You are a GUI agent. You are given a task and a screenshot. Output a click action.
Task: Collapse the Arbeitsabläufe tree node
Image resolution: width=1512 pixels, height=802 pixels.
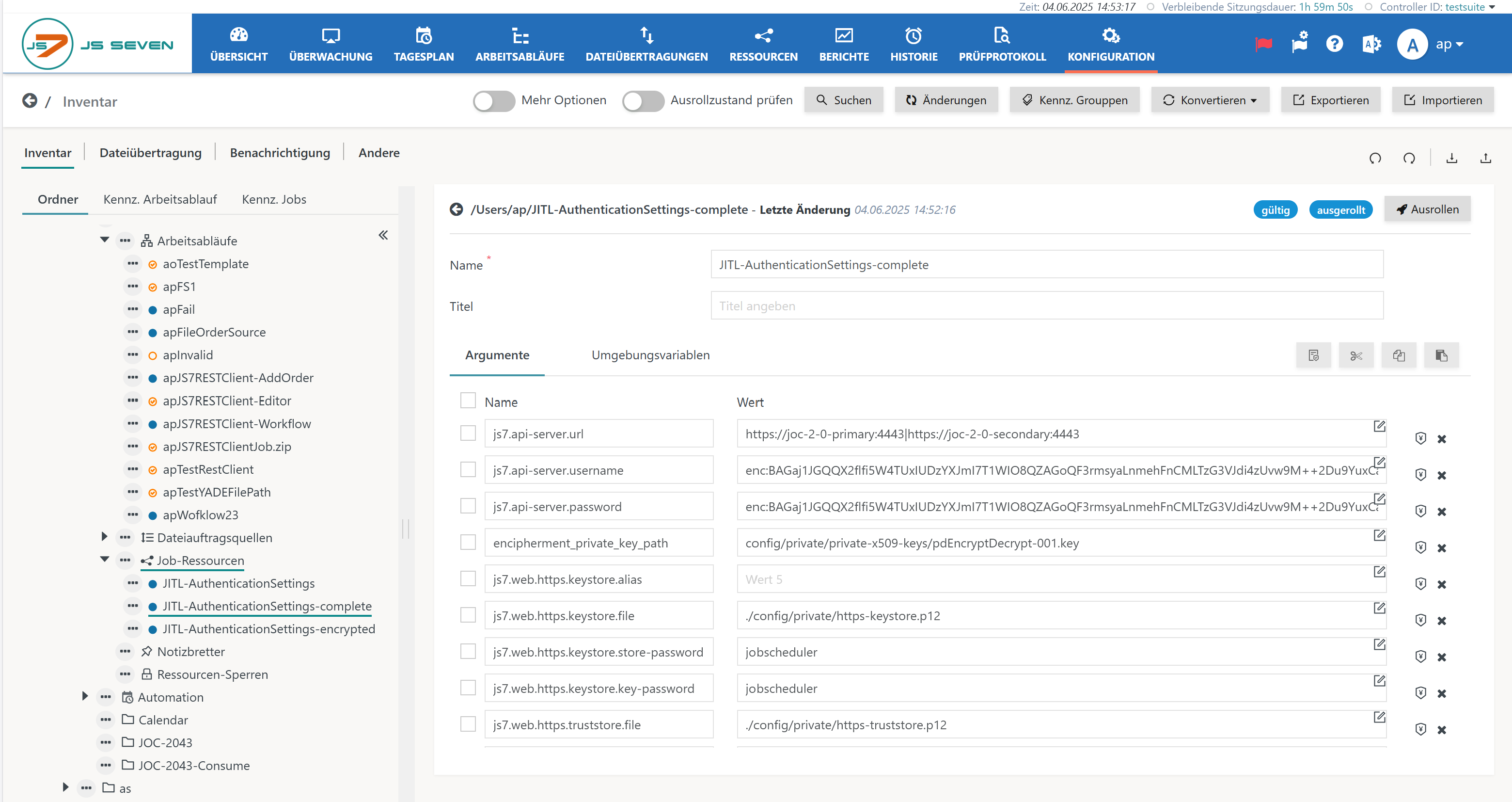click(x=105, y=240)
